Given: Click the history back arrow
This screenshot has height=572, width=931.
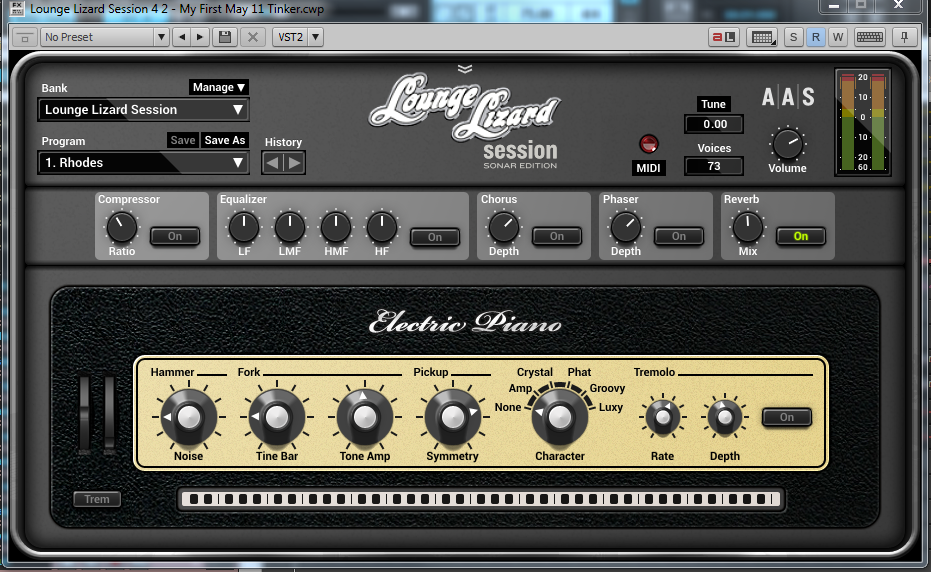Looking at the screenshot, I should 273,162.
